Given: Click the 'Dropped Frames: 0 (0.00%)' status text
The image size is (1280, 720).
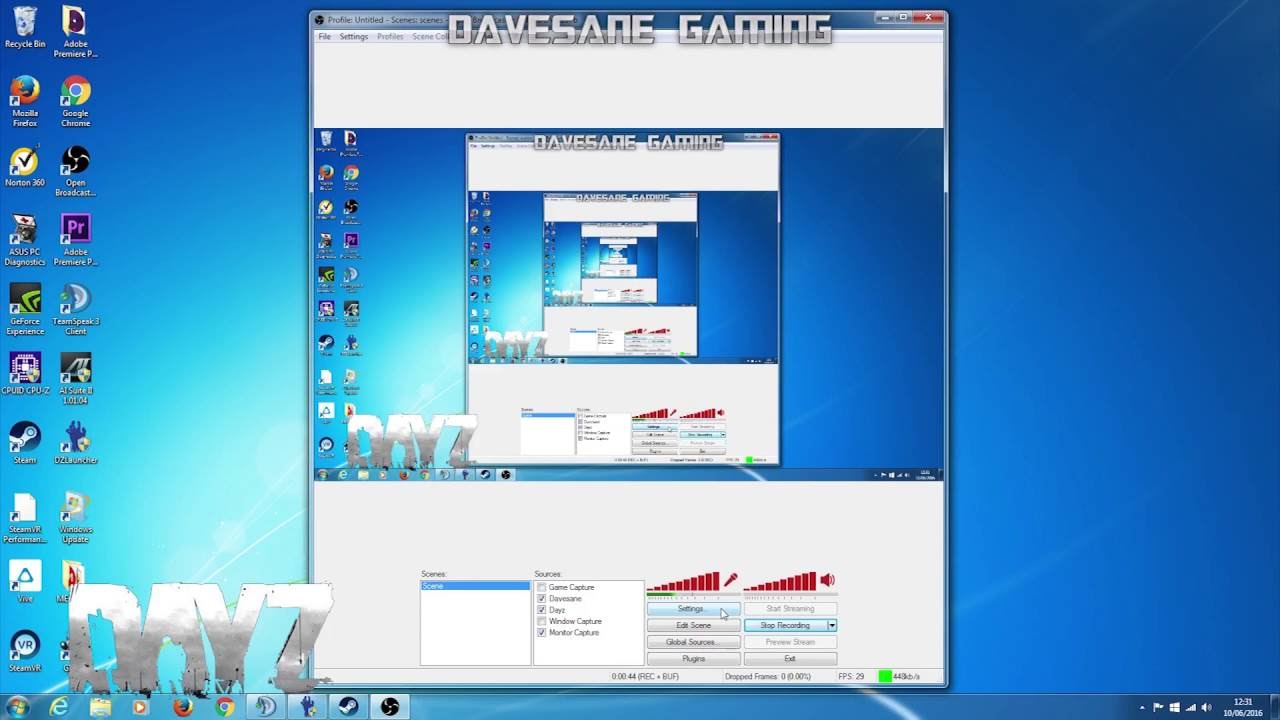Looking at the screenshot, I should 768,677.
